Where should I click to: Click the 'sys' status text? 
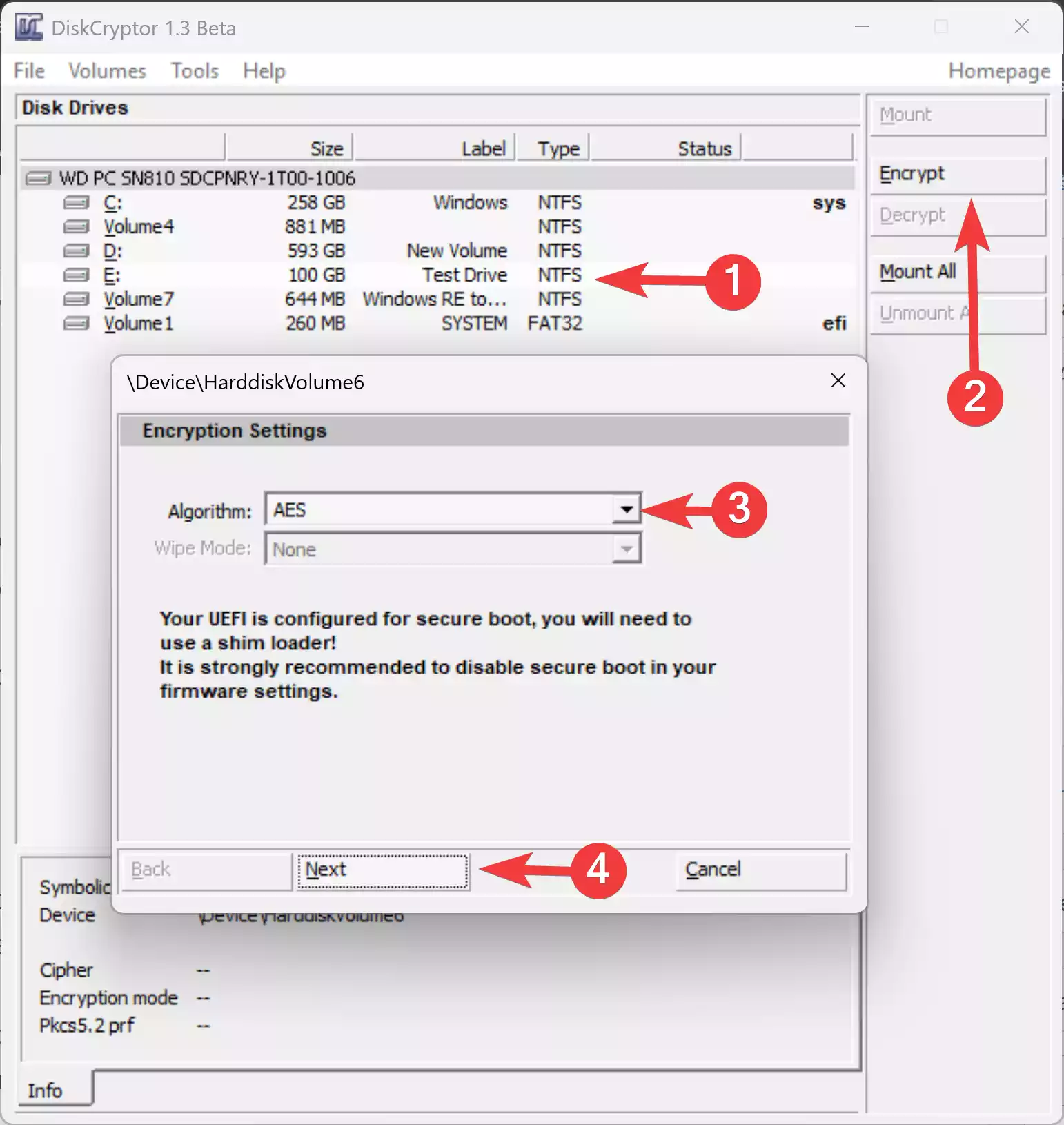[829, 204]
